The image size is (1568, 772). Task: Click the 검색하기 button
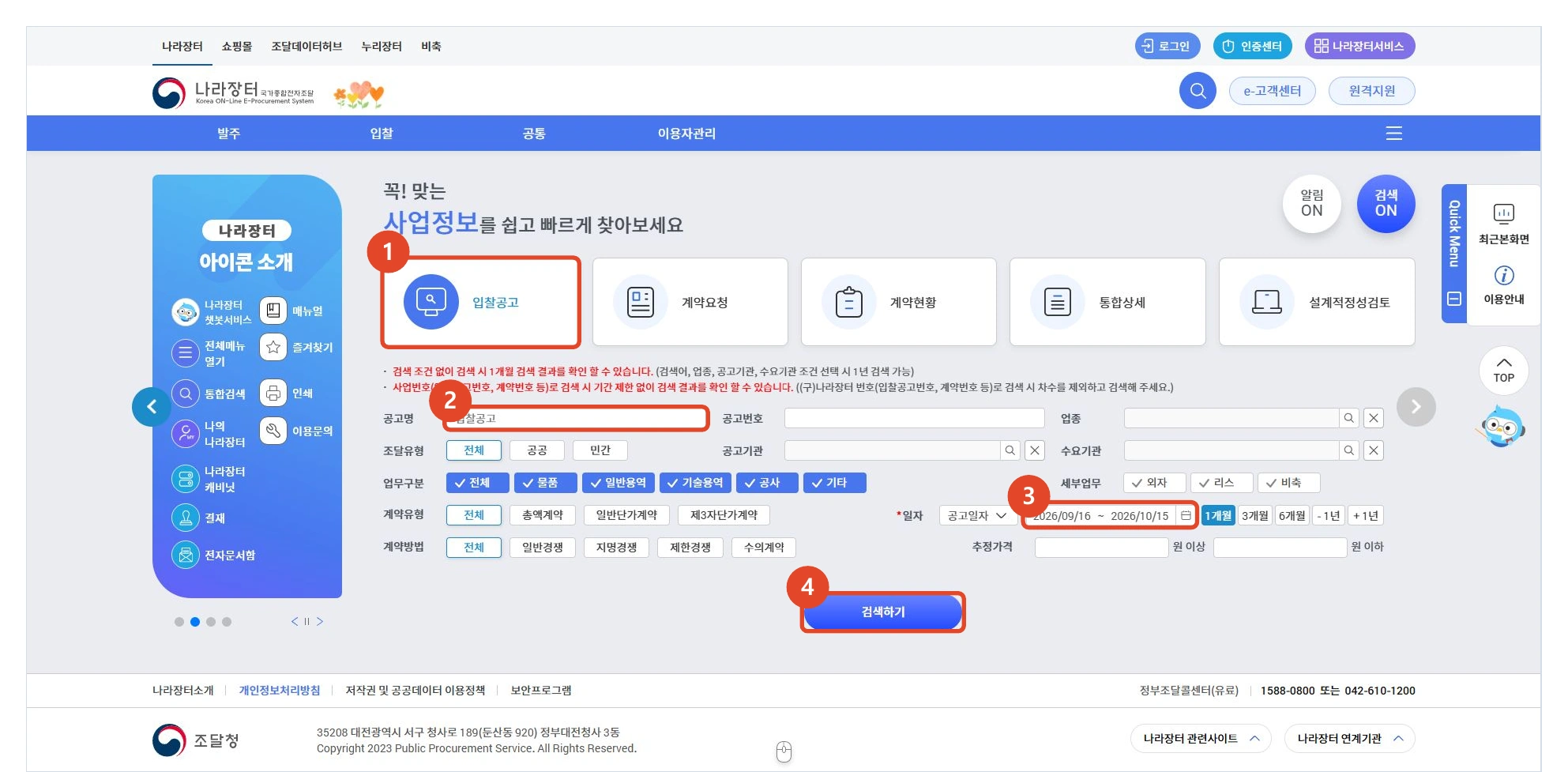pos(883,612)
